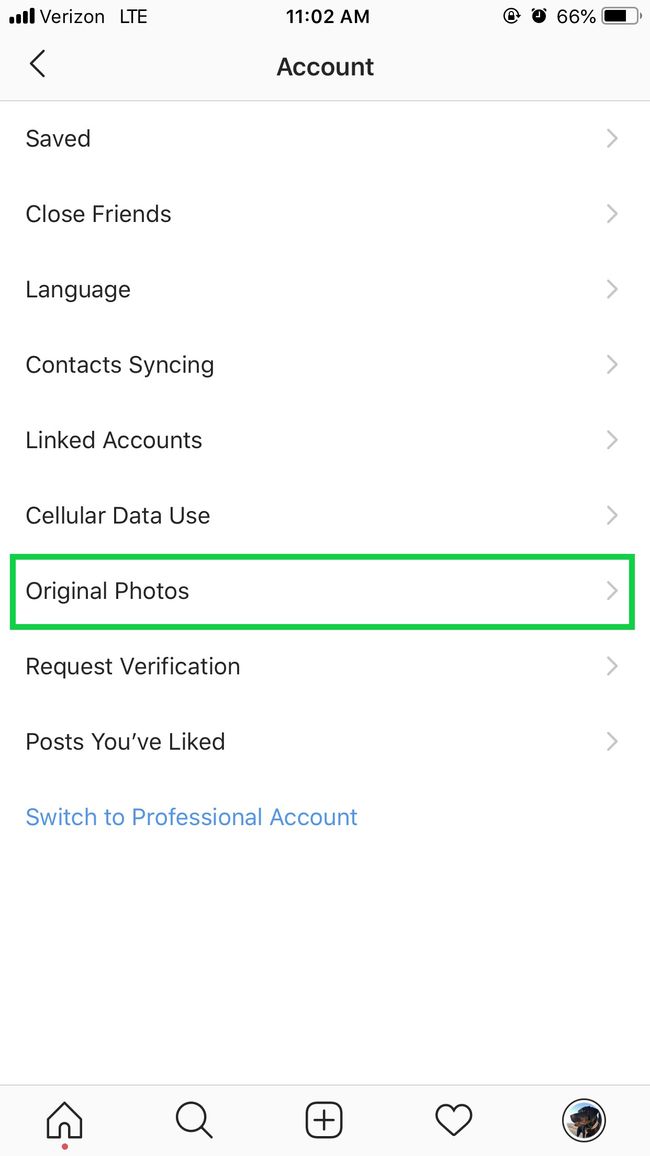Viewport: 650px width, 1156px height.
Task: Expand the Saved settings row chevron
Action: (612, 138)
